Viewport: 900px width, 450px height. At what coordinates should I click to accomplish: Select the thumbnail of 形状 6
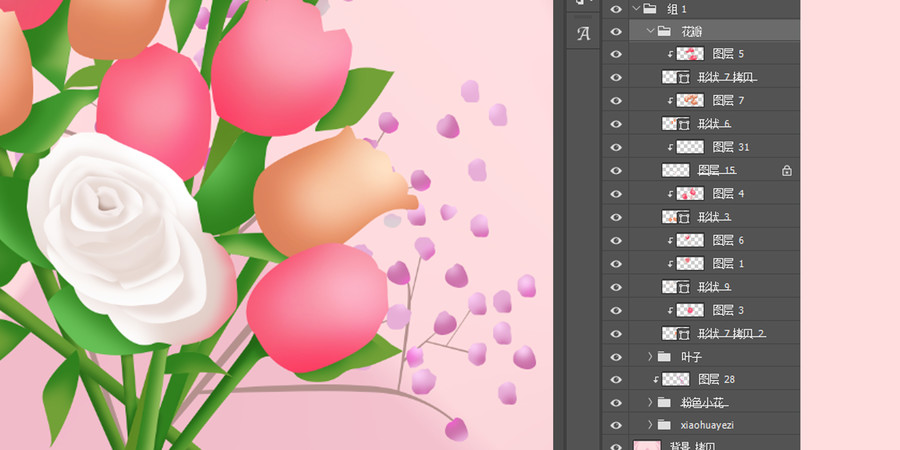(x=676, y=124)
